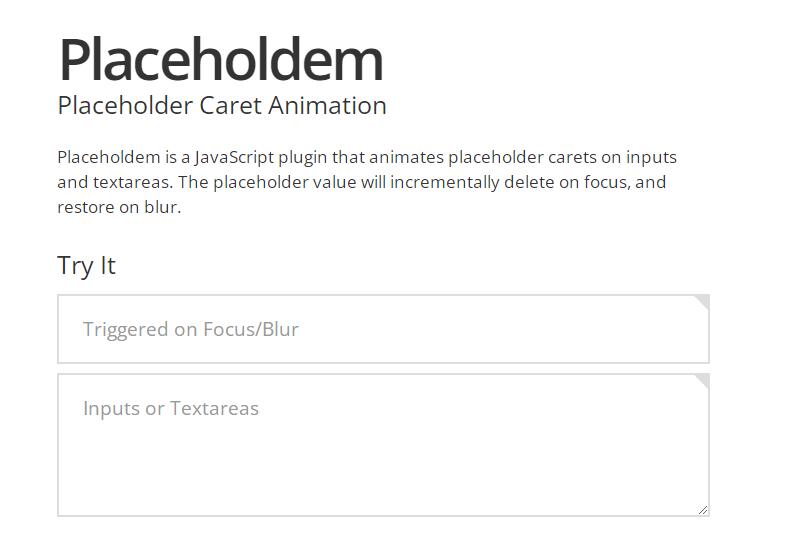Click the textarea resize grip handle
This screenshot has height=540, width=797.
(x=703, y=510)
